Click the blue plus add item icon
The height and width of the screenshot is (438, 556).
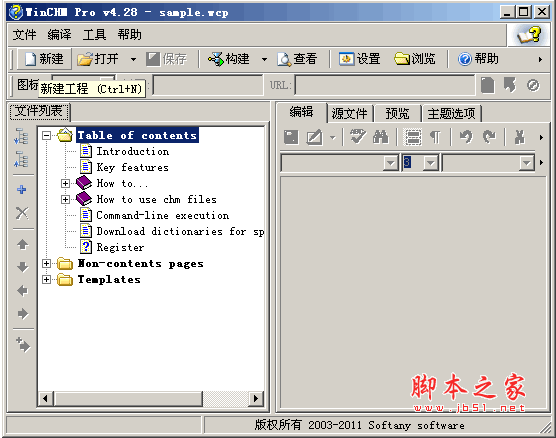(x=22, y=190)
